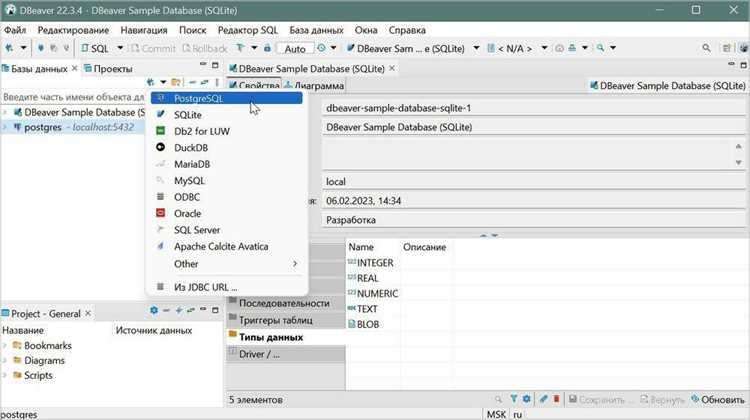Click the small search icon in bottom bar
Viewport: 750px width, 420px height.
pos(498,399)
